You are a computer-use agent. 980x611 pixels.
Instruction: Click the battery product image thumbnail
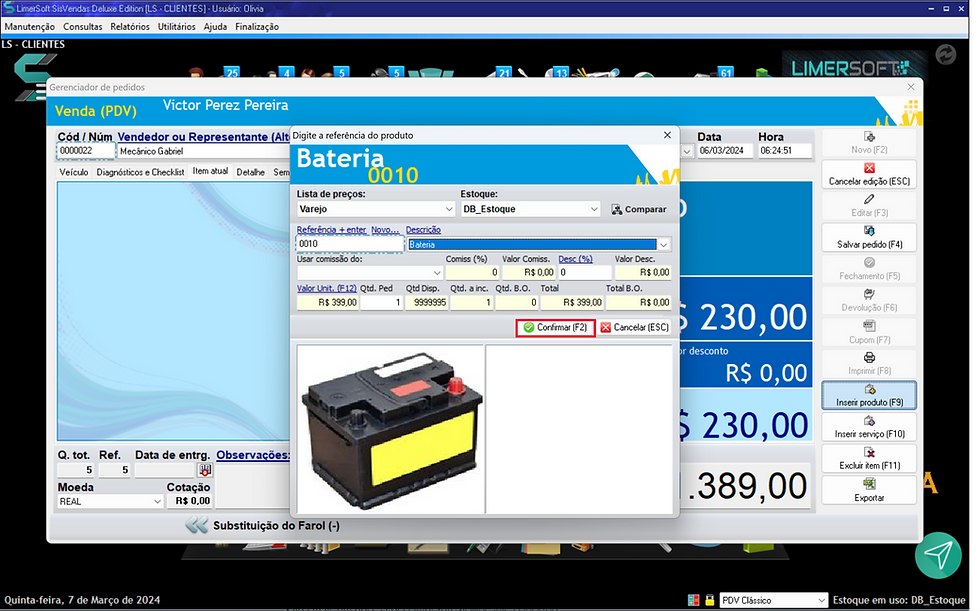[391, 429]
